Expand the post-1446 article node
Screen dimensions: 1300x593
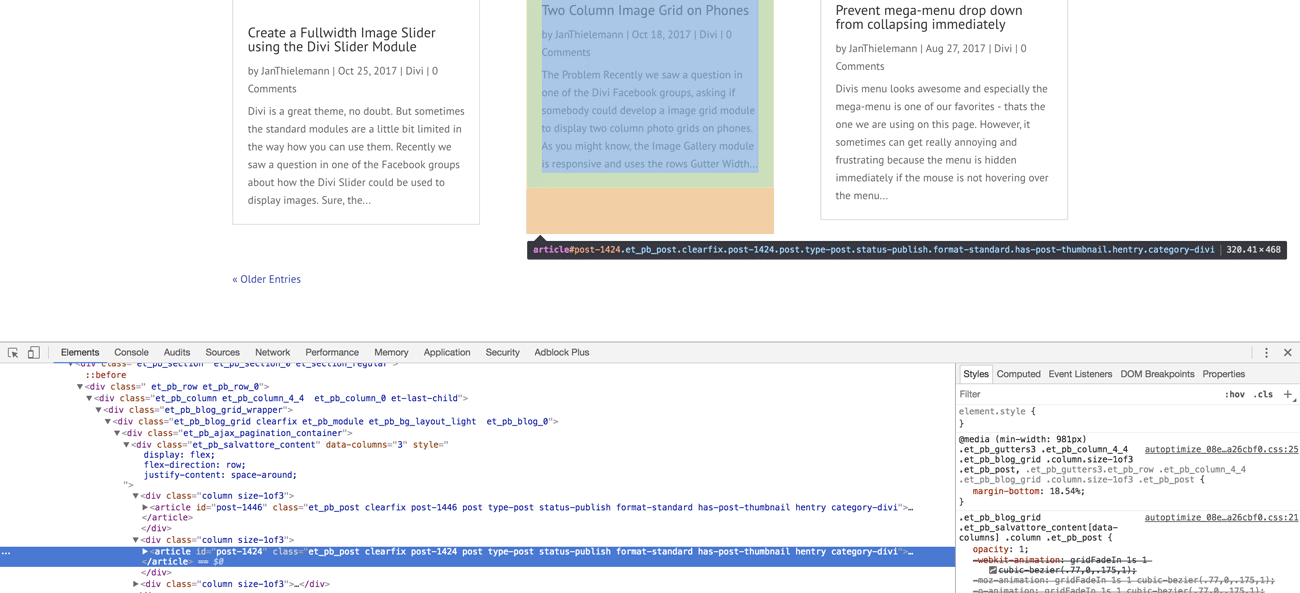145,508
